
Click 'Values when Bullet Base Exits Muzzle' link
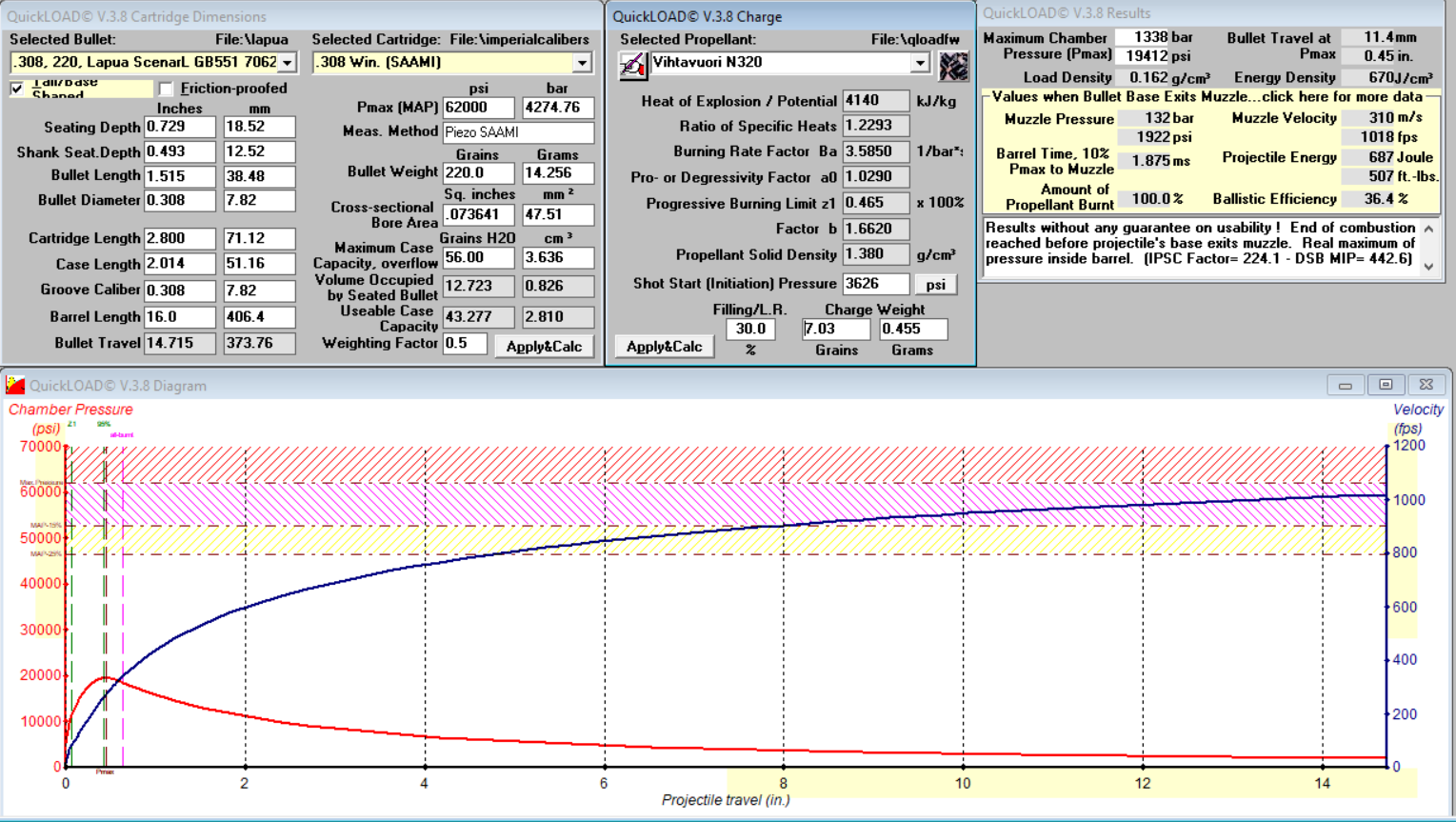(1207, 97)
